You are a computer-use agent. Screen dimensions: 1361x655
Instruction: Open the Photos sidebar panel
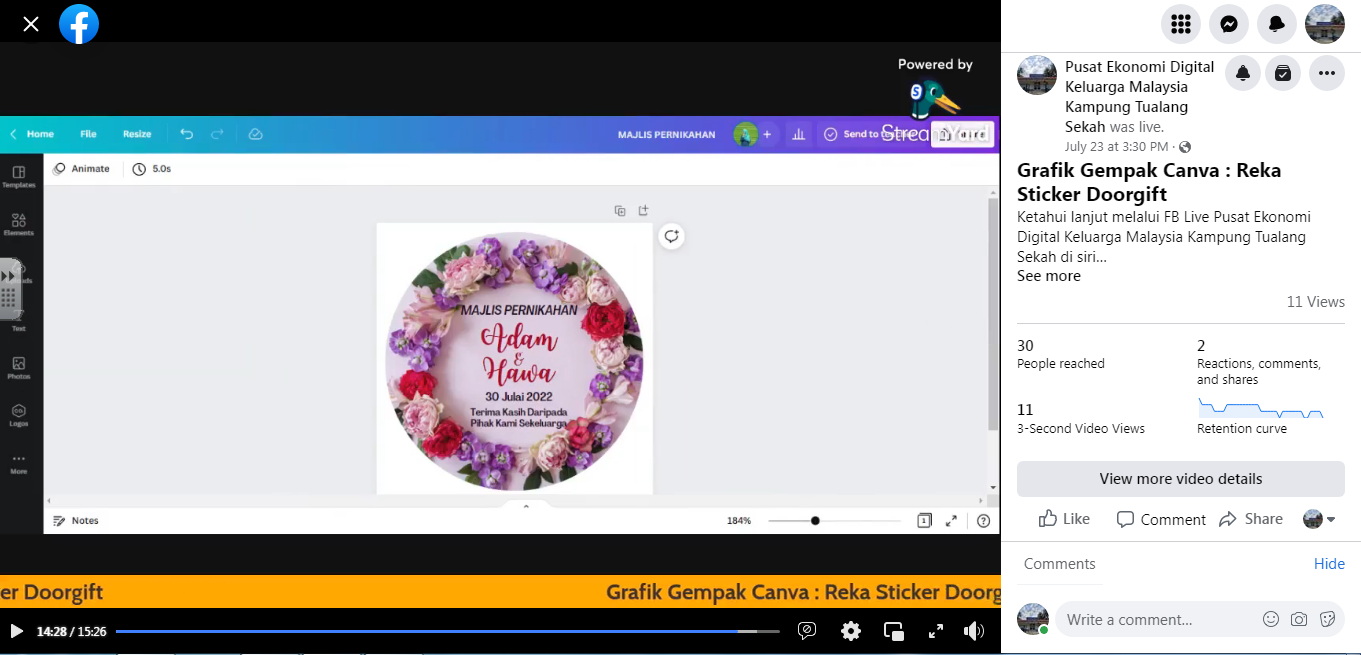coord(18,368)
